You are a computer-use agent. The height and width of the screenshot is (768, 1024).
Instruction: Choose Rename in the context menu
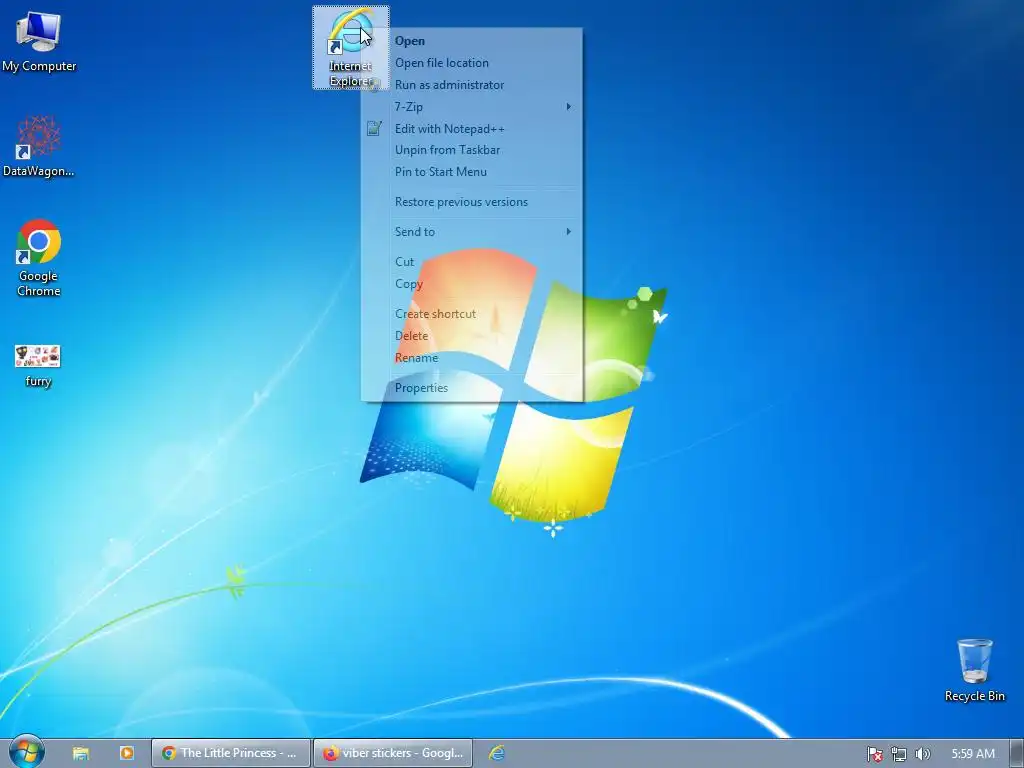(x=472, y=358)
